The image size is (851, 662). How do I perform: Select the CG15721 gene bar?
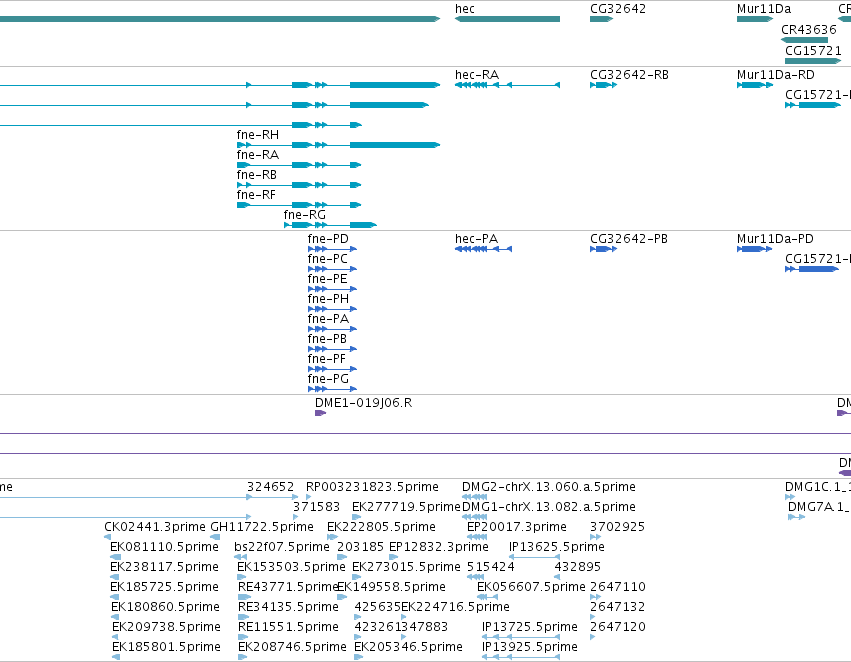812,61
